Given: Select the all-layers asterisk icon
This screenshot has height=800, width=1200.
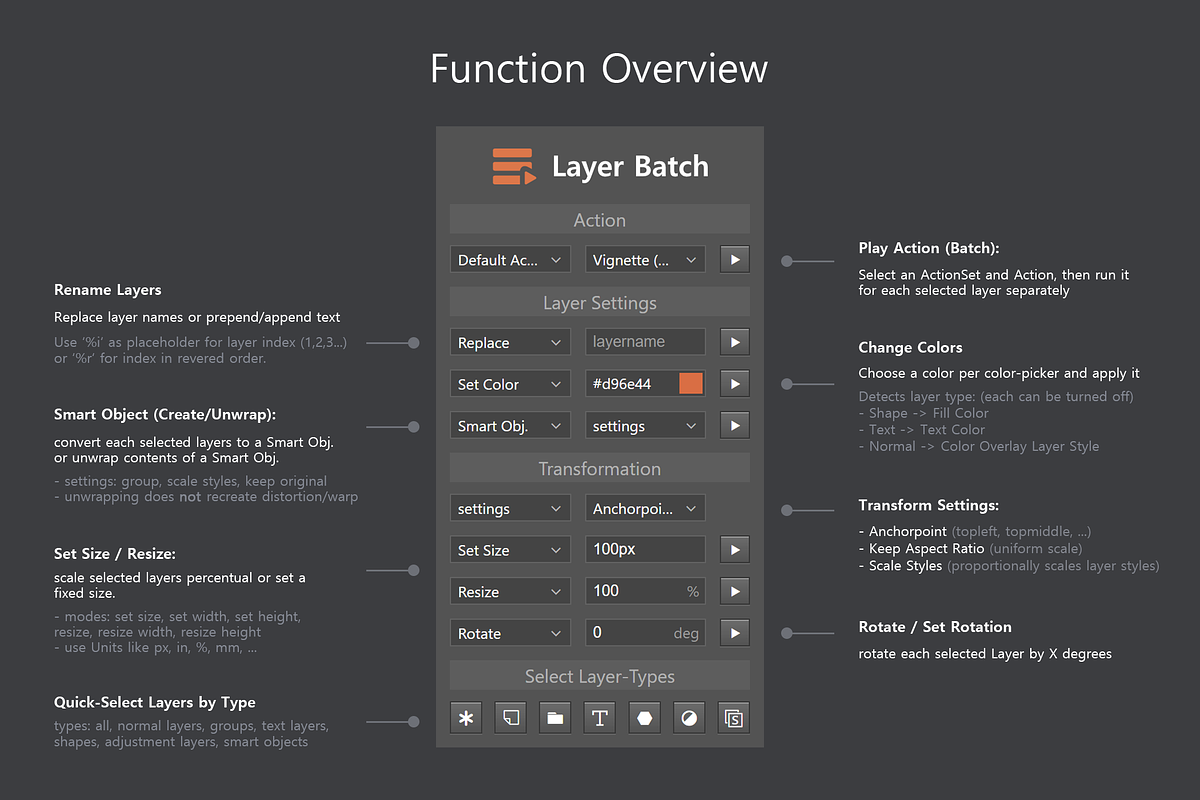Looking at the screenshot, I should pos(466,717).
